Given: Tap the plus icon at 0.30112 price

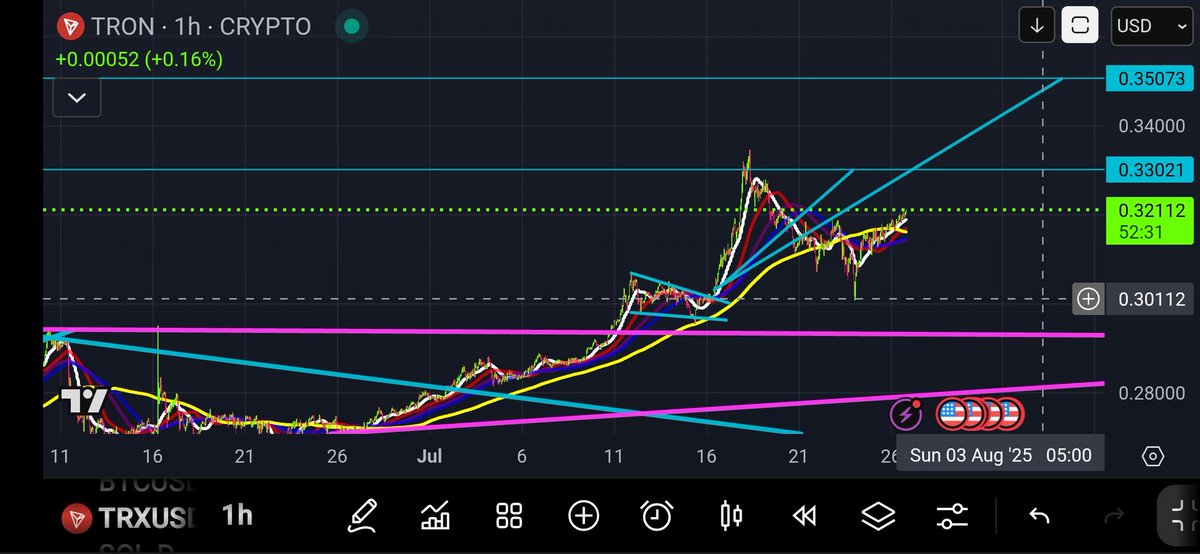Looking at the screenshot, I should (1088, 298).
